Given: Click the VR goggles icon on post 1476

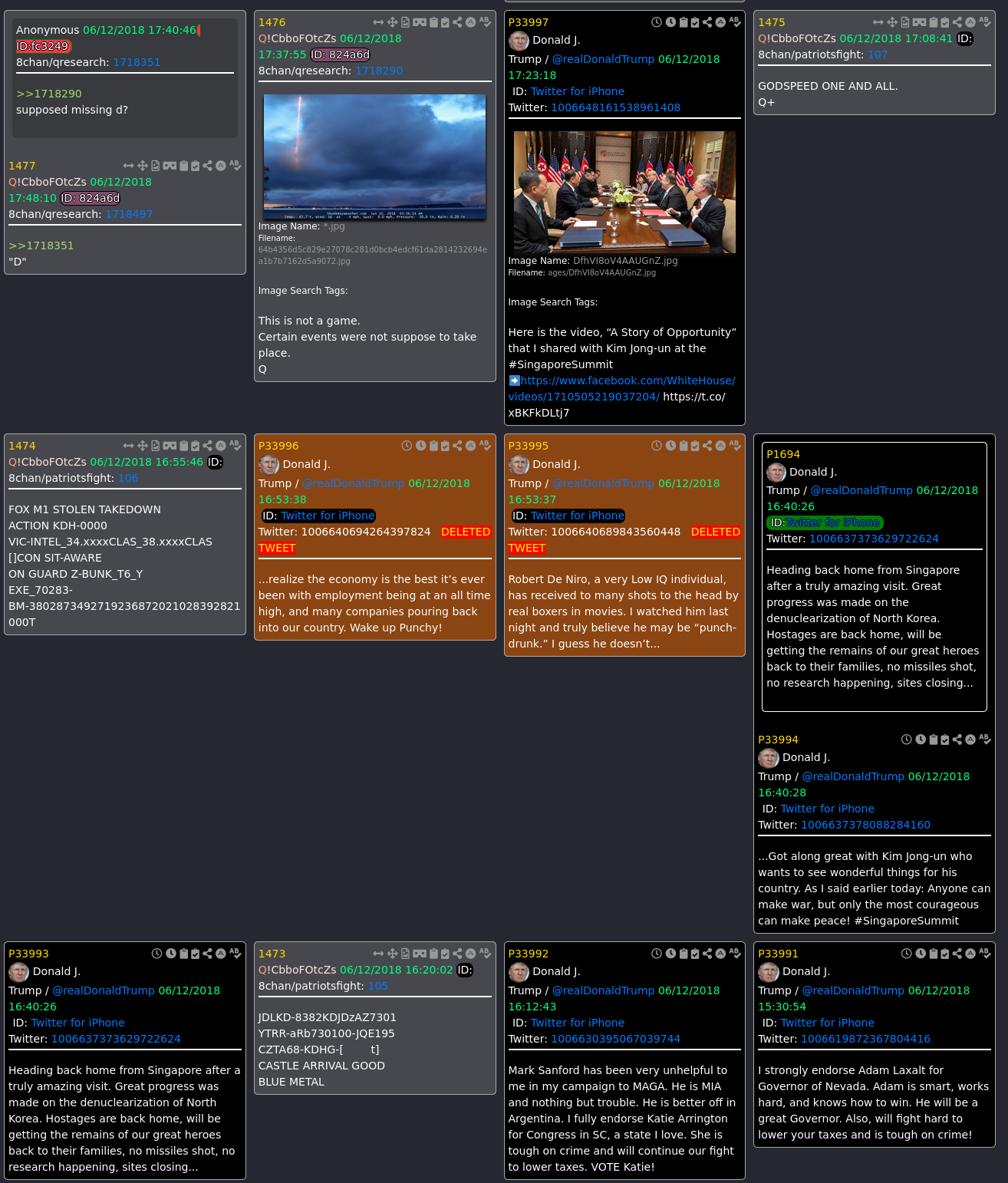Looking at the screenshot, I should (x=420, y=22).
